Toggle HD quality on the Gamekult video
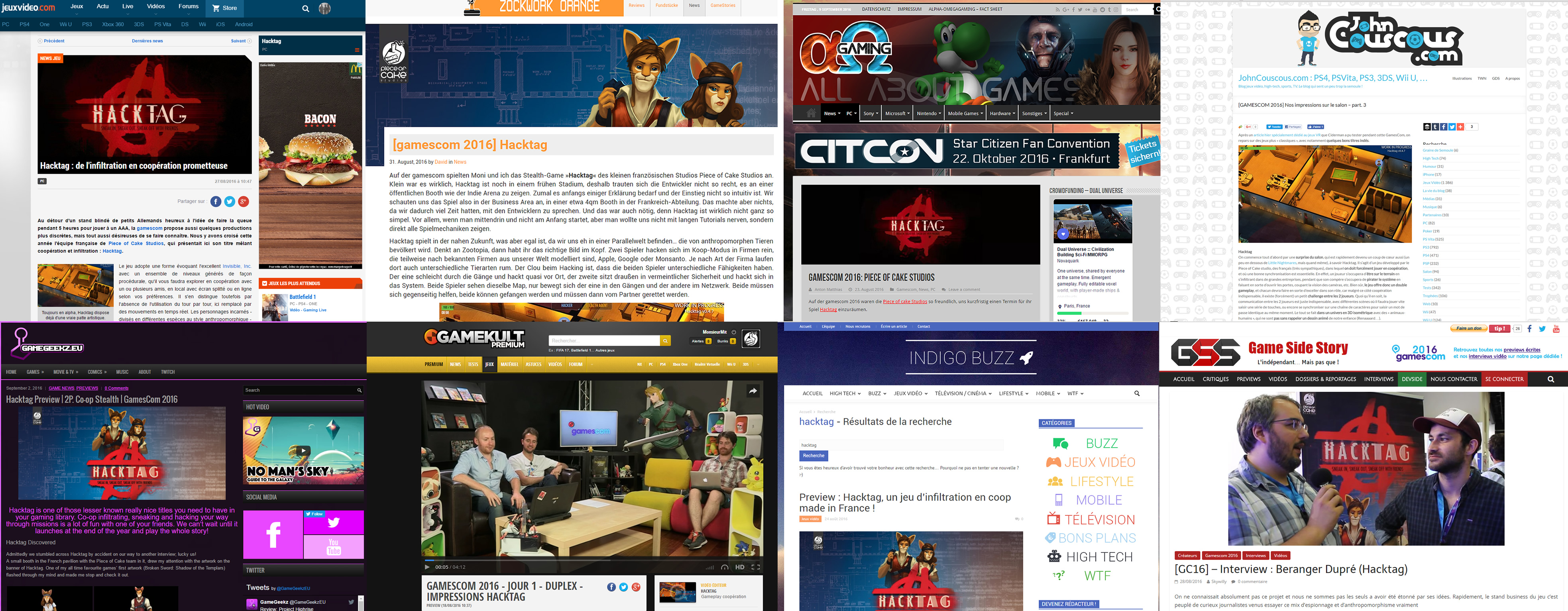This screenshot has height=611, width=1568. coord(740,567)
